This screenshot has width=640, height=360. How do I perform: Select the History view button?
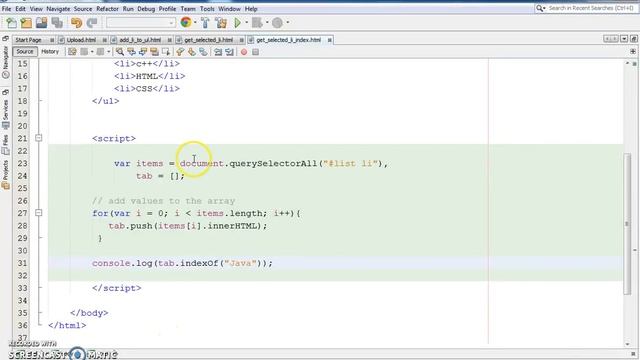pyautogui.click(x=50, y=52)
